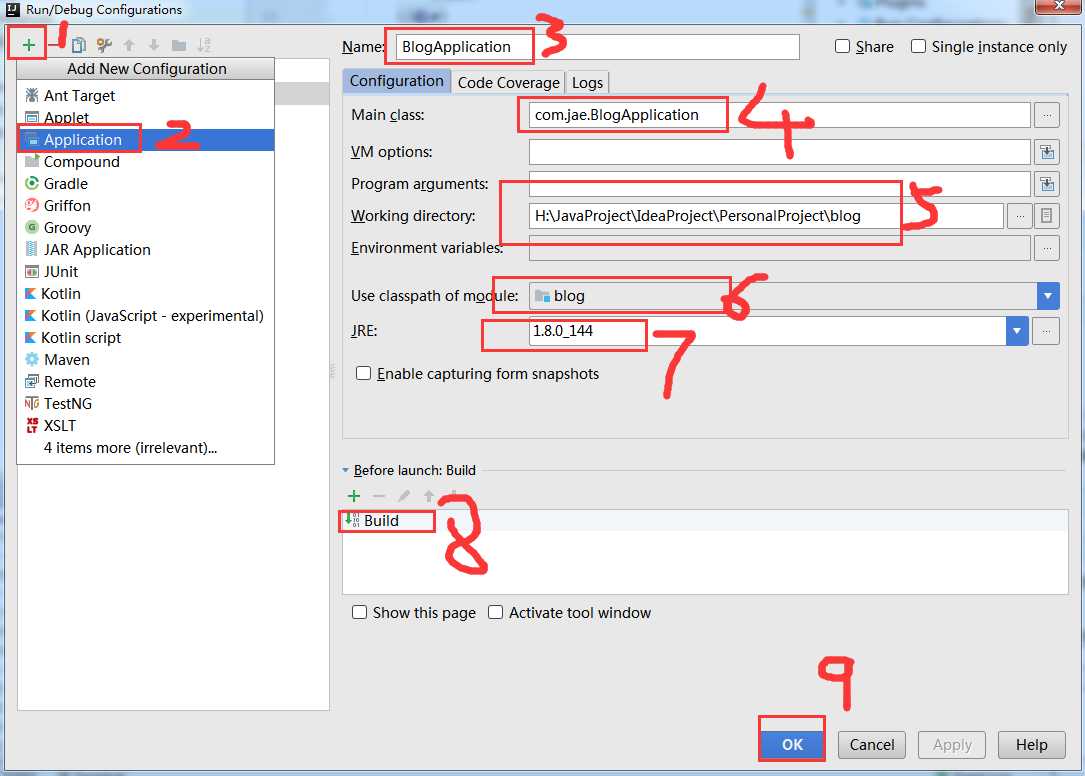Switch to the Configuration tab
Image resolution: width=1085 pixels, height=776 pixels.
pyautogui.click(x=396, y=81)
